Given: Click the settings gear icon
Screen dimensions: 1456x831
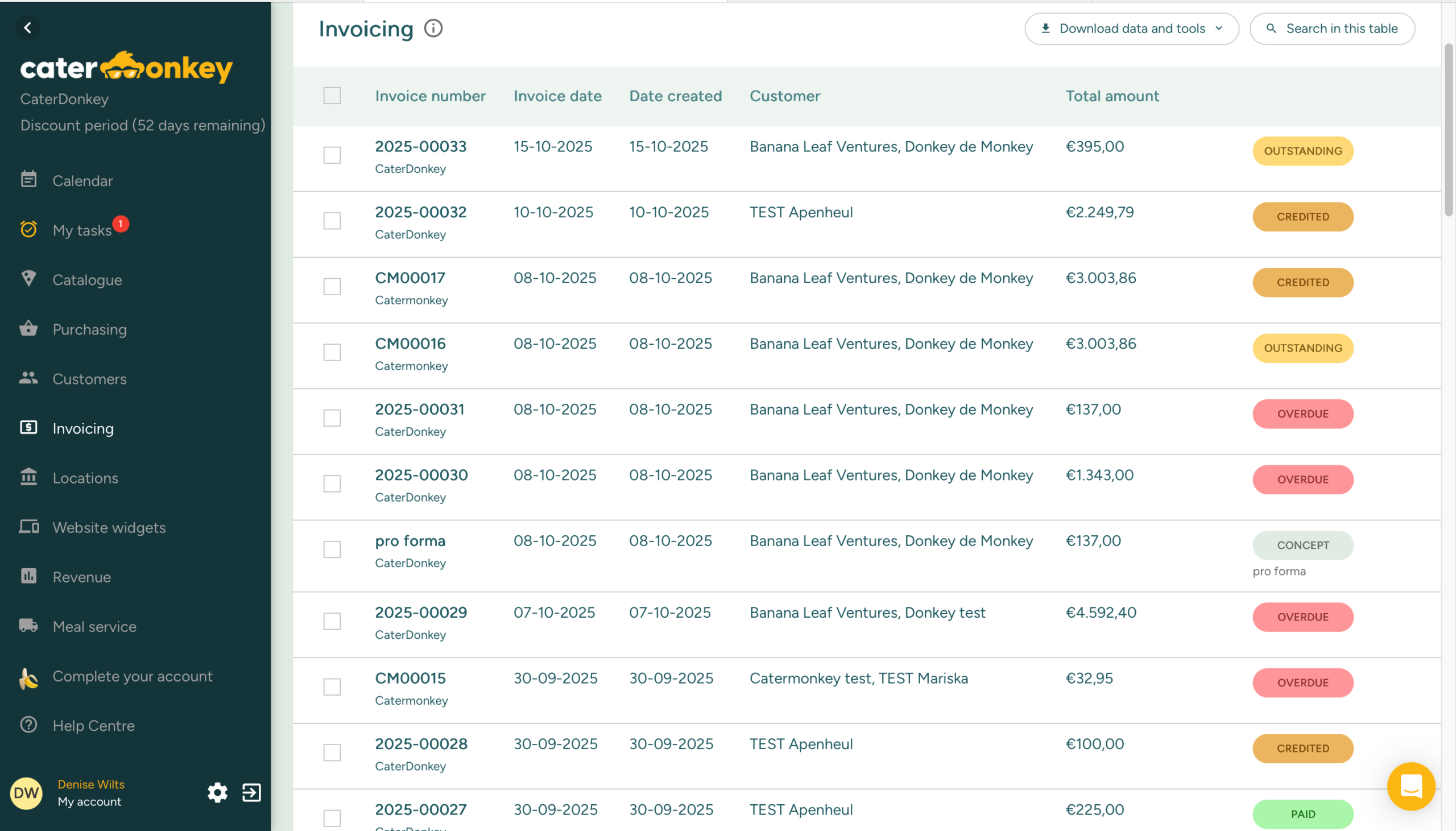Looking at the screenshot, I should point(217,792).
